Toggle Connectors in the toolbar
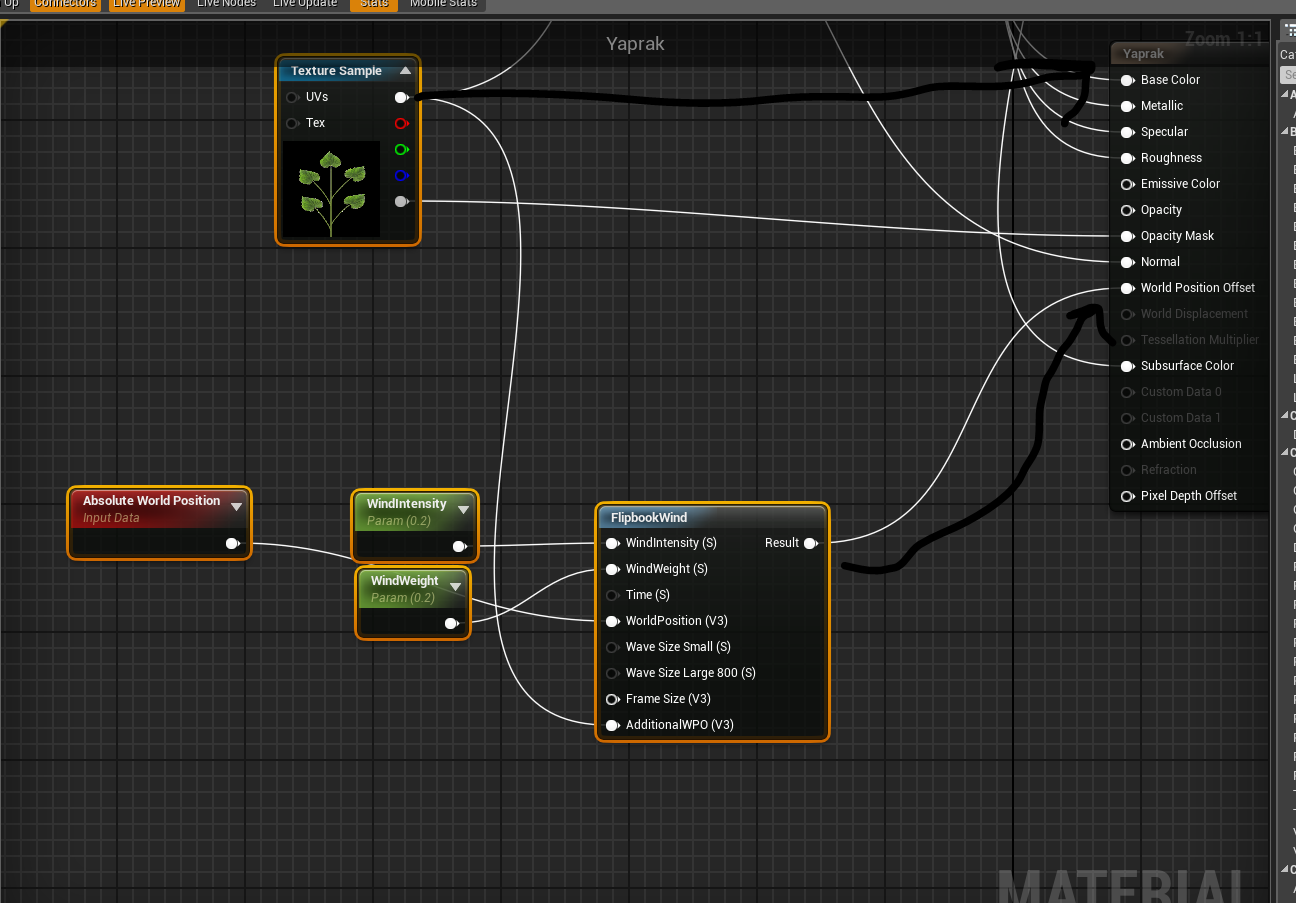The width and height of the screenshot is (1296, 903). click(x=66, y=4)
